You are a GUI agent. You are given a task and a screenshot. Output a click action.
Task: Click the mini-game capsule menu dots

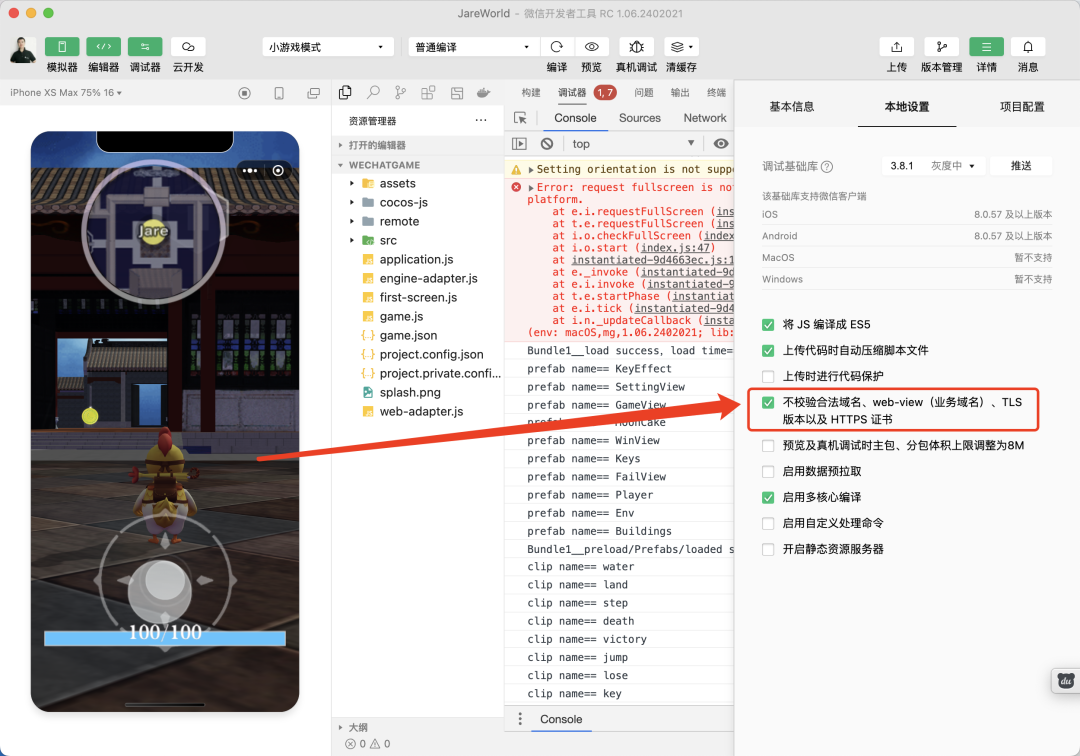coord(249,170)
